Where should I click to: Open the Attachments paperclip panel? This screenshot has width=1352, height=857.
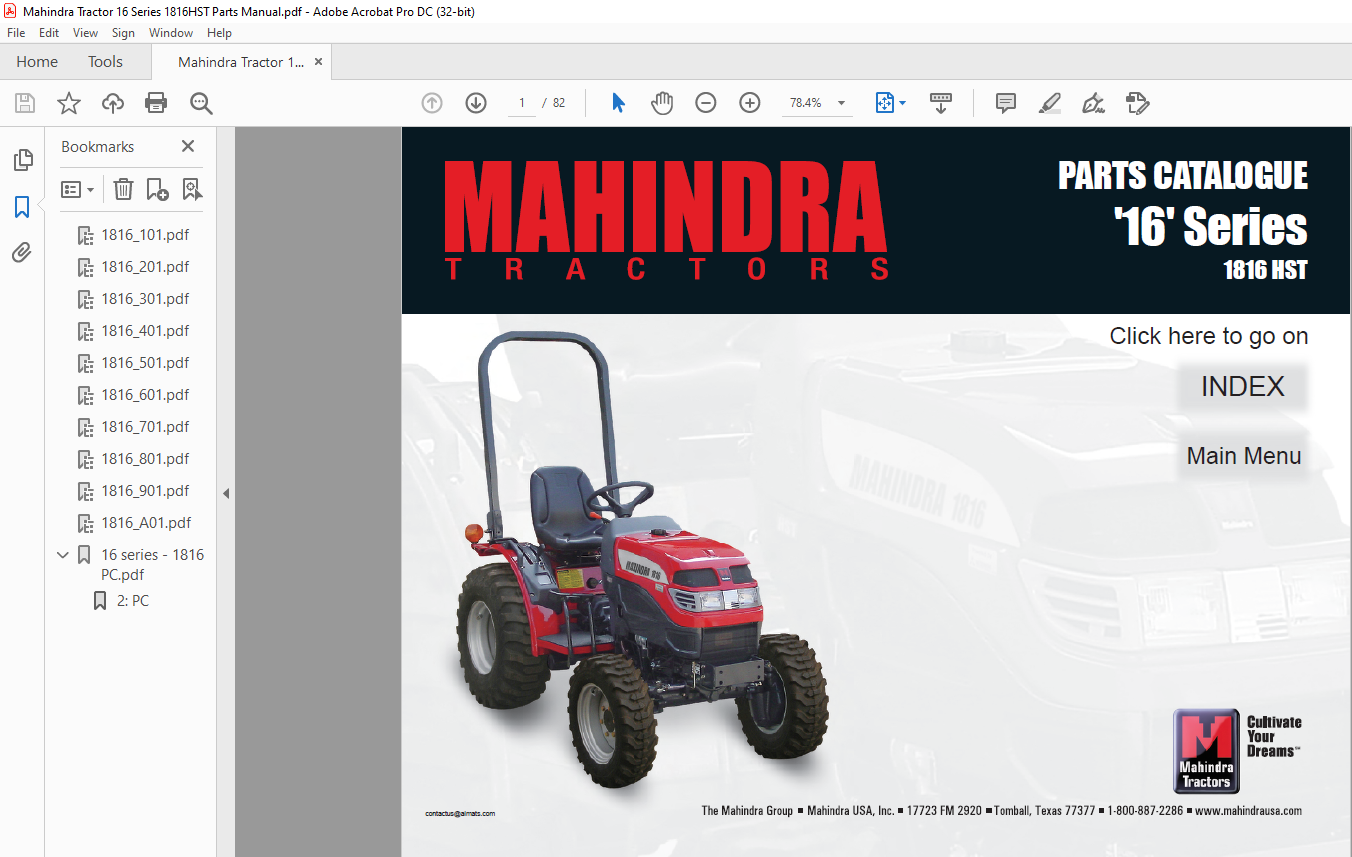click(22, 253)
